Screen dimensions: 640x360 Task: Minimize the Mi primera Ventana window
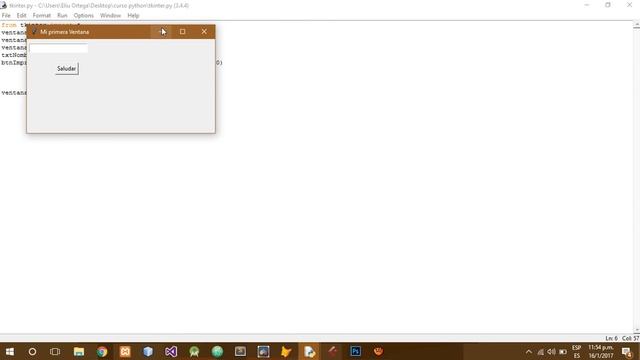pos(161,31)
